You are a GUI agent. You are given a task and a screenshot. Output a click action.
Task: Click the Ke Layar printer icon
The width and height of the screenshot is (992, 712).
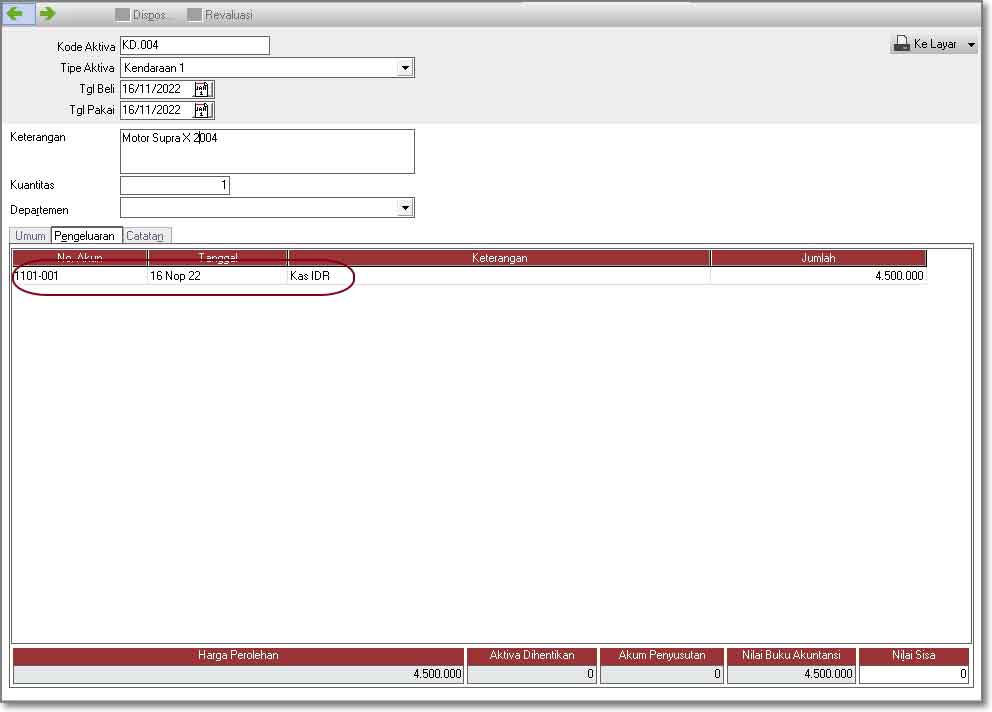[x=901, y=44]
